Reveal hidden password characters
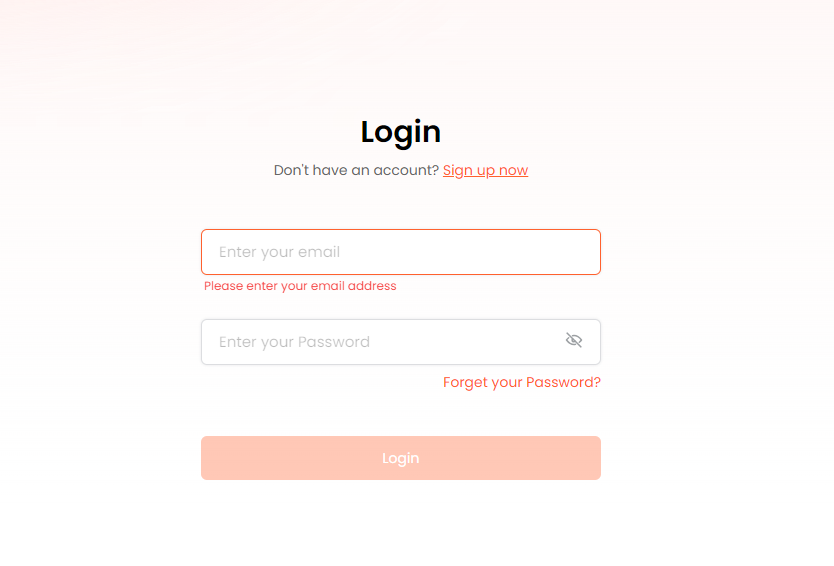The image size is (834, 566). (x=573, y=341)
